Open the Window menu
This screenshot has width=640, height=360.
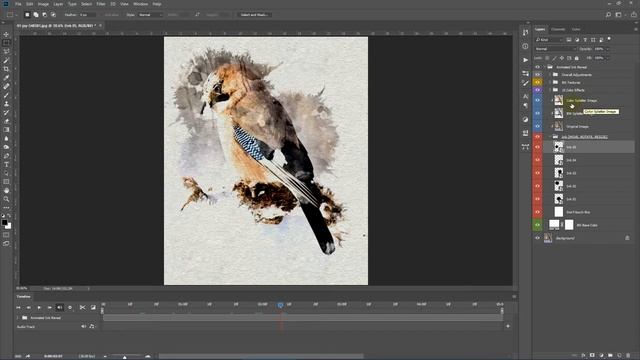coord(141,4)
